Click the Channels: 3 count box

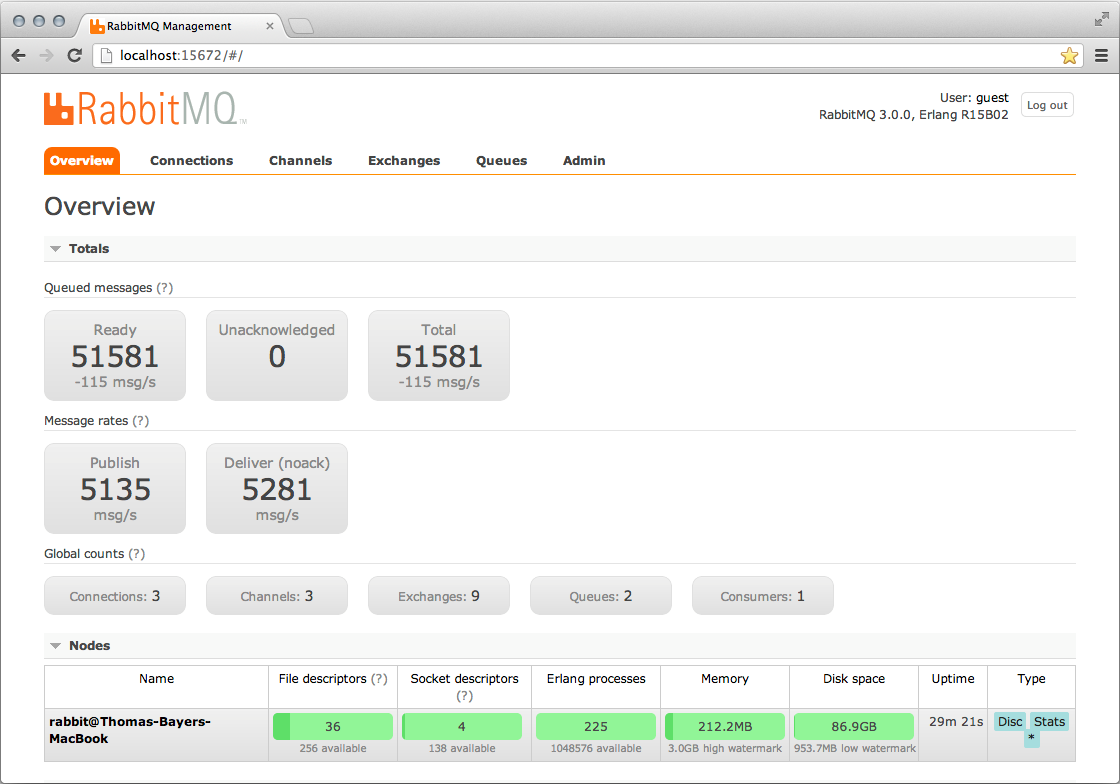coord(277,595)
